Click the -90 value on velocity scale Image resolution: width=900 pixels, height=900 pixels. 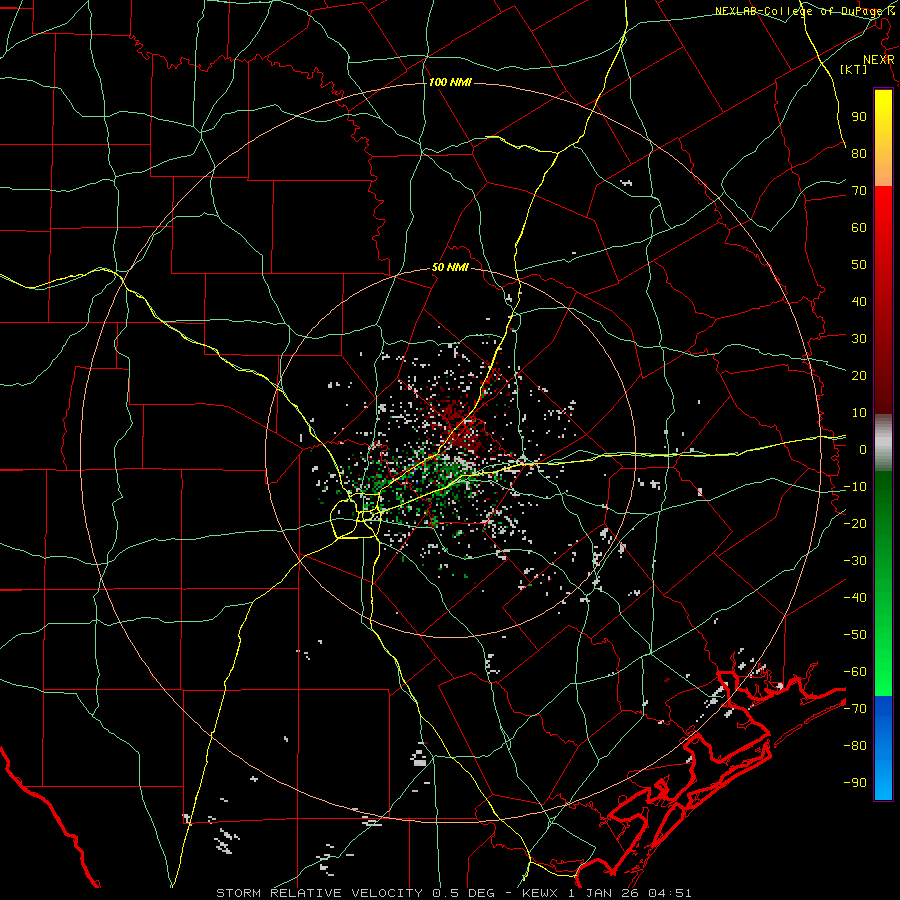[855, 783]
